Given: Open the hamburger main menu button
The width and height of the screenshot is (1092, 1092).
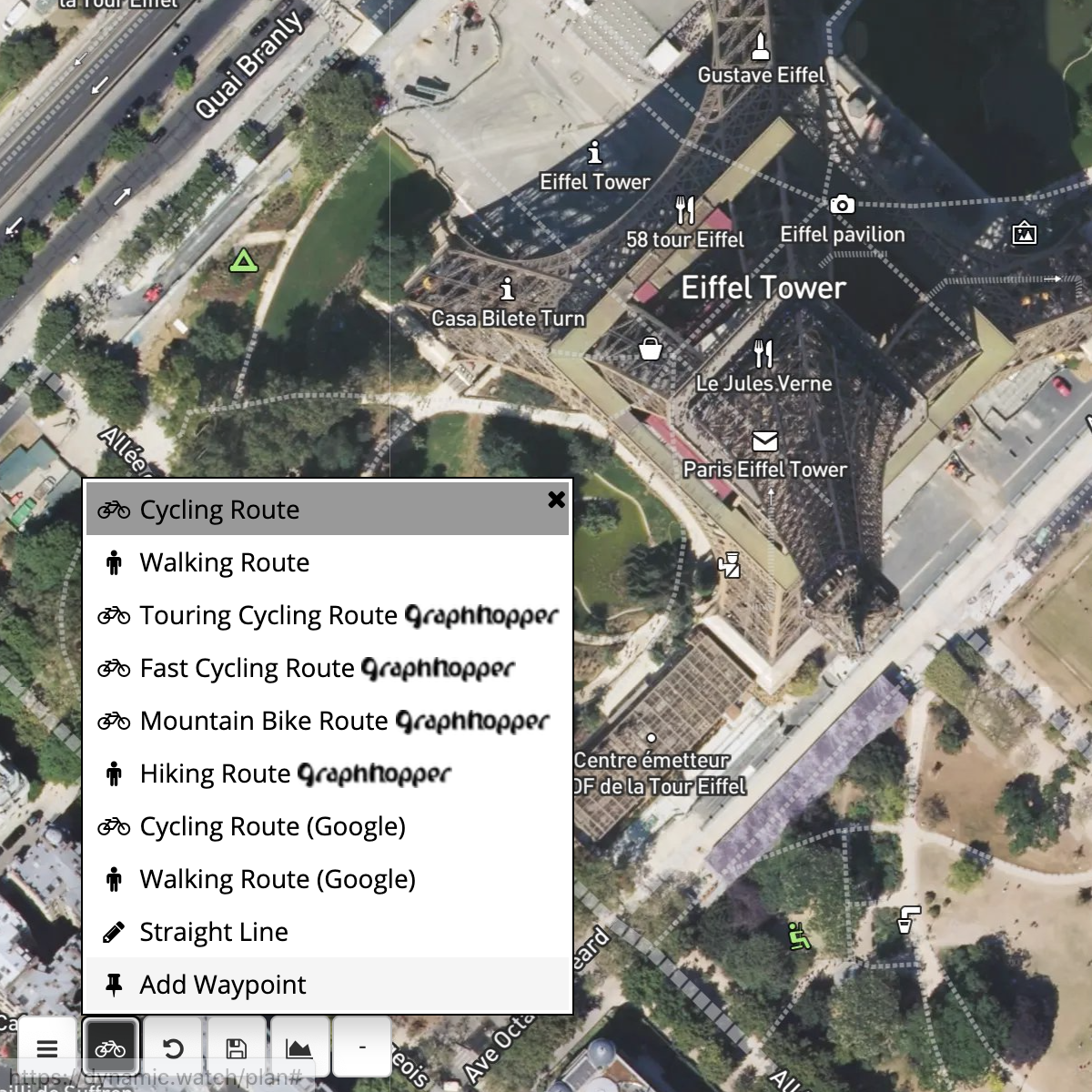Looking at the screenshot, I should [47, 1048].
